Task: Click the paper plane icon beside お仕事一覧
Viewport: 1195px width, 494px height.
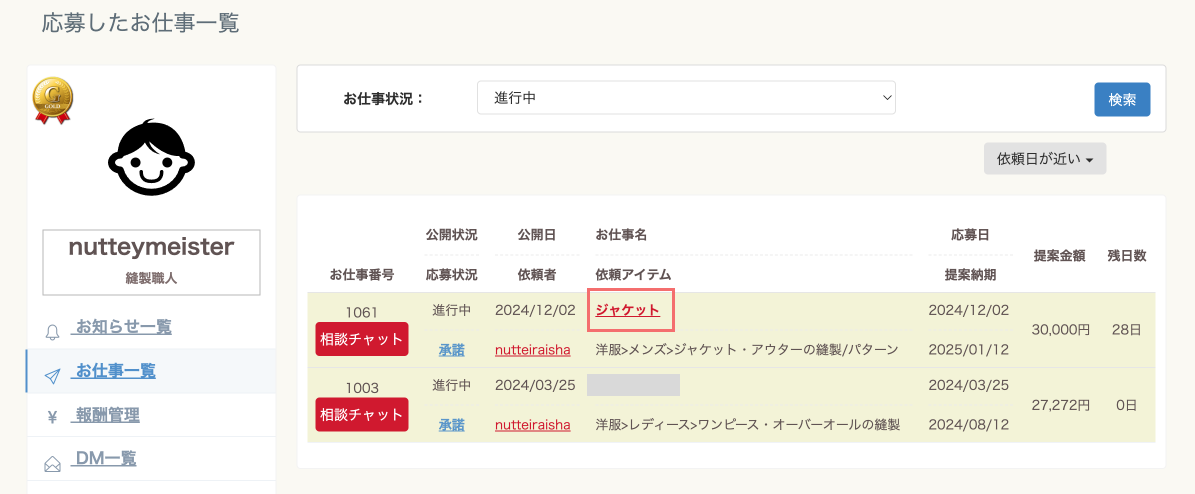Action: [x=53, y=376]
